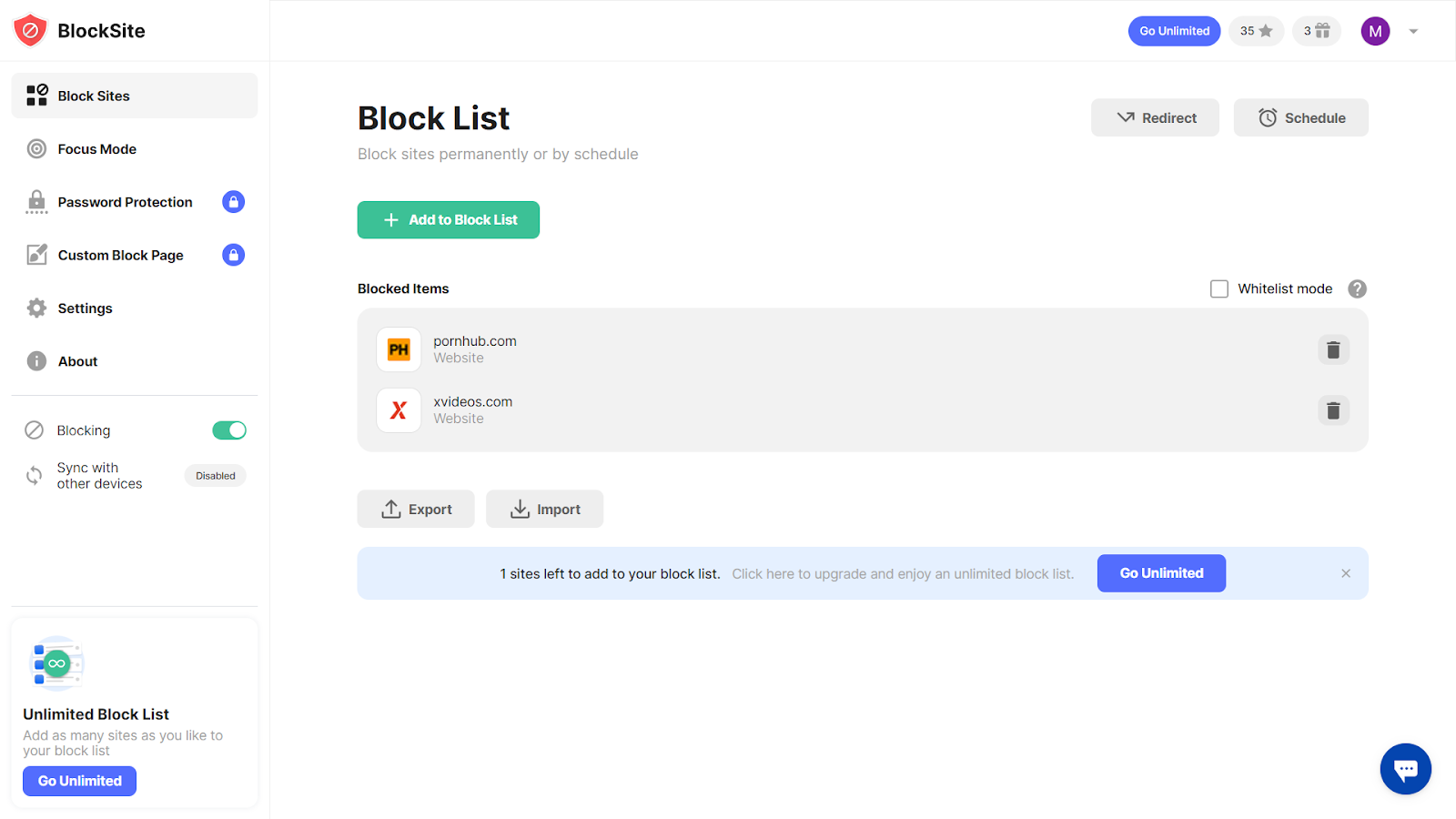
Task: Select Password Protection in the sidebar
Action: [125, 202]
